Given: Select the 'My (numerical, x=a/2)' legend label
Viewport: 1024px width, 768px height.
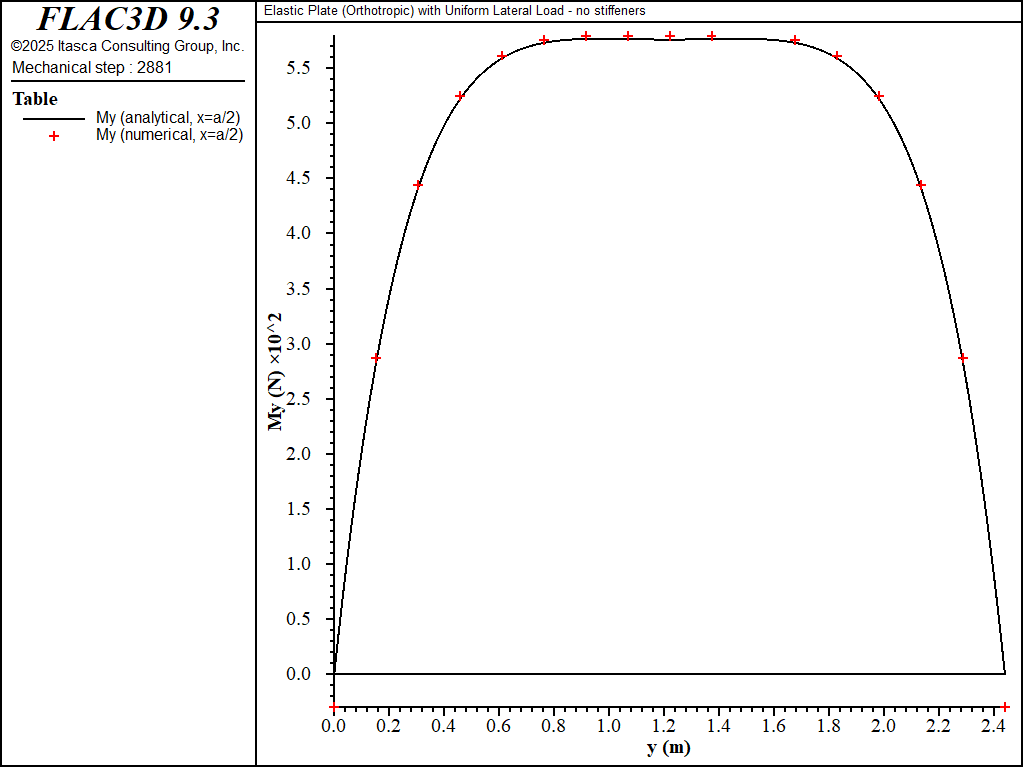Looking at the screenshot, I should point(169,135).
